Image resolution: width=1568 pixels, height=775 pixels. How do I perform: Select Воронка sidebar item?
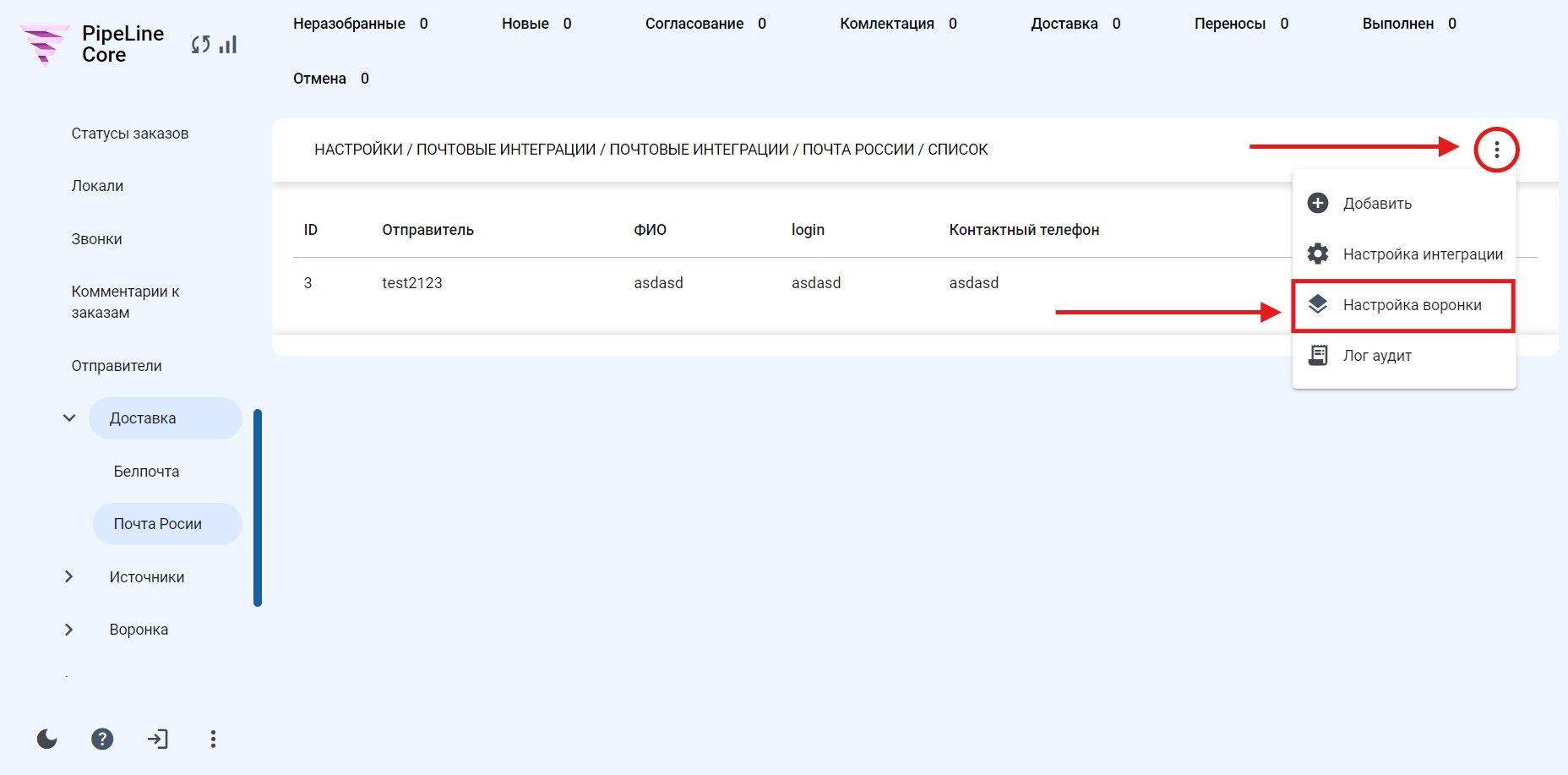139,630
